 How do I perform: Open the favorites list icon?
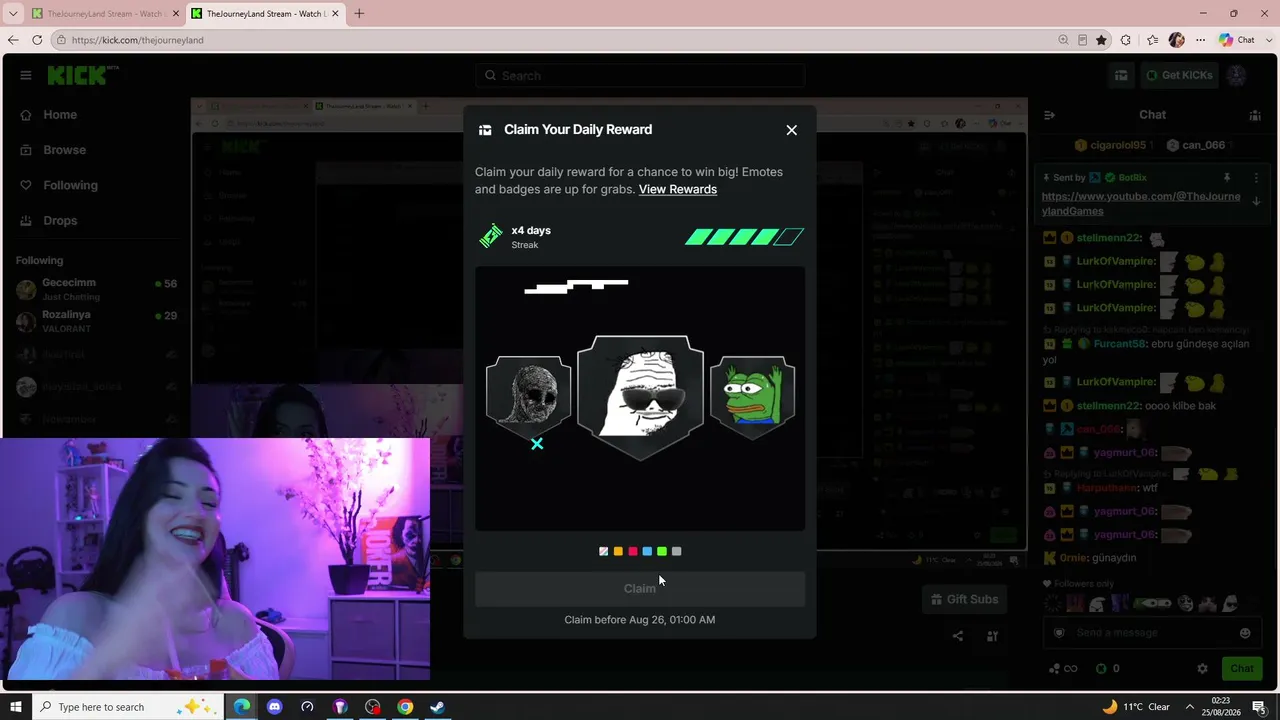(x=1152, y=40)
